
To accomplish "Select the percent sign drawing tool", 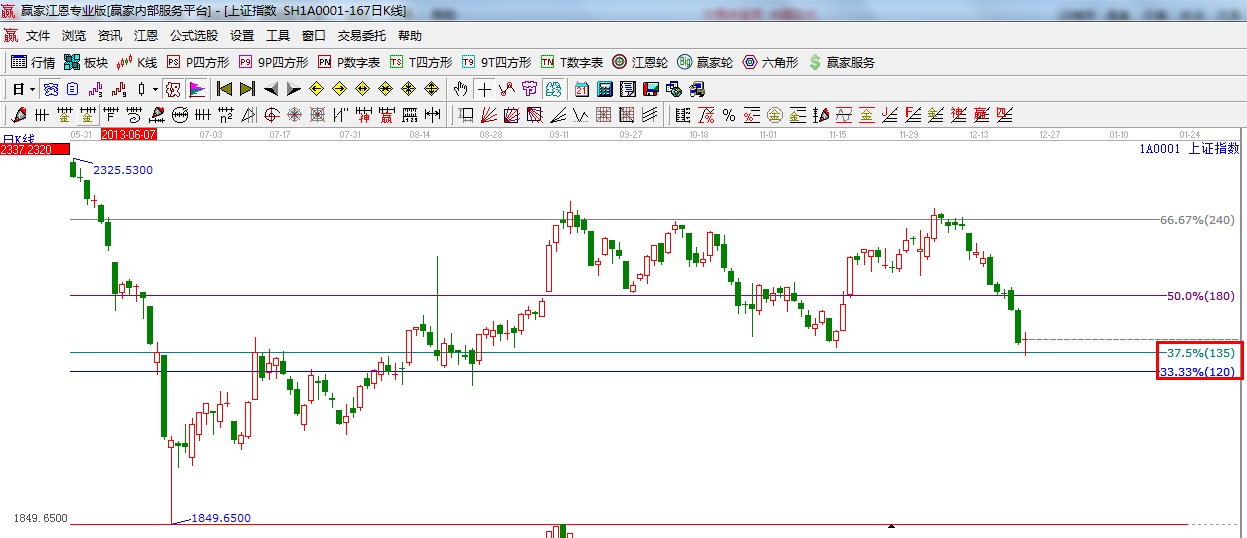I will [x=729, y=115].
